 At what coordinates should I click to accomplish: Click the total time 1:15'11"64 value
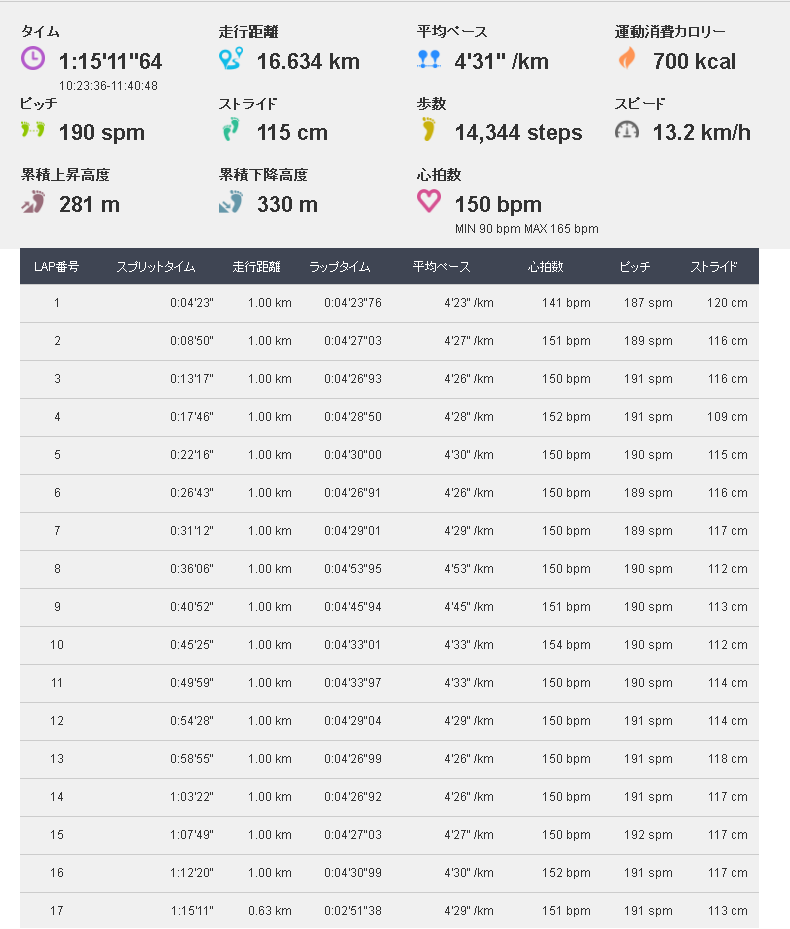tap(110, 61)
